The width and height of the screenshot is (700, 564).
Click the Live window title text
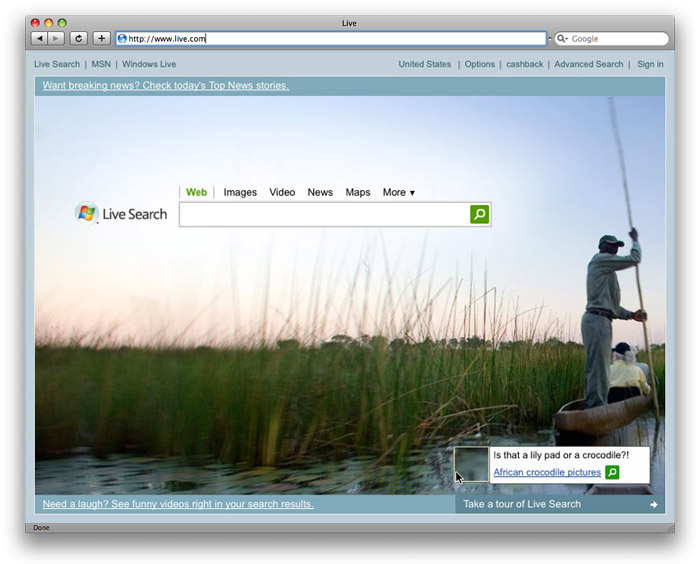coord(349,23)
